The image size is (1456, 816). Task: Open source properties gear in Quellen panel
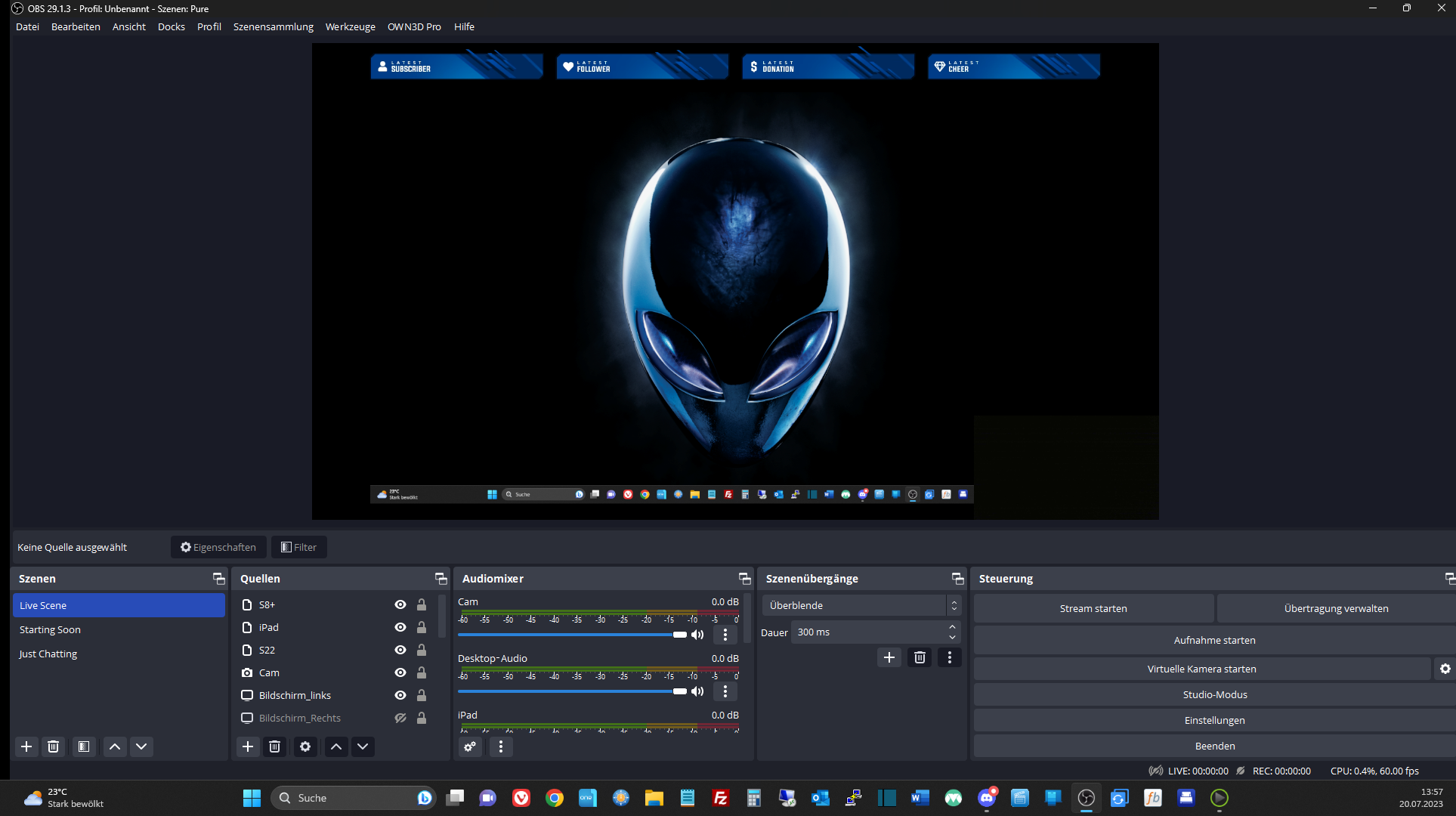305,746
